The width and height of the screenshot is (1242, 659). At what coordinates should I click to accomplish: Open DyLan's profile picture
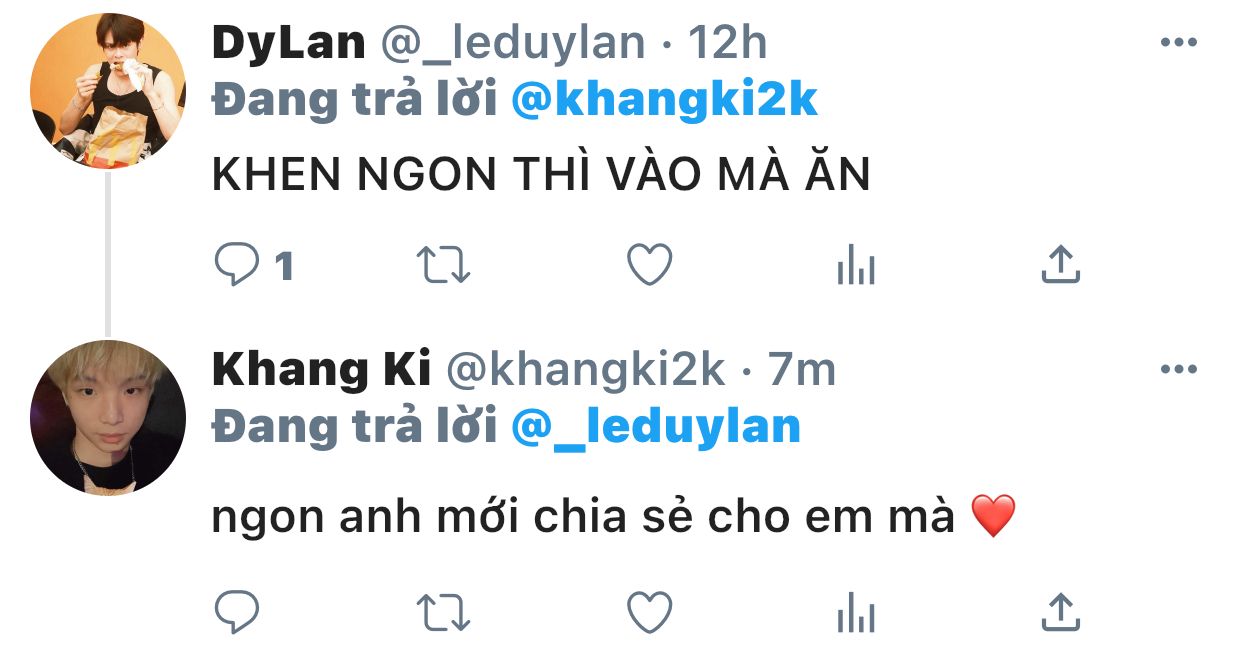pyautogui.click(x=108, y=91)
